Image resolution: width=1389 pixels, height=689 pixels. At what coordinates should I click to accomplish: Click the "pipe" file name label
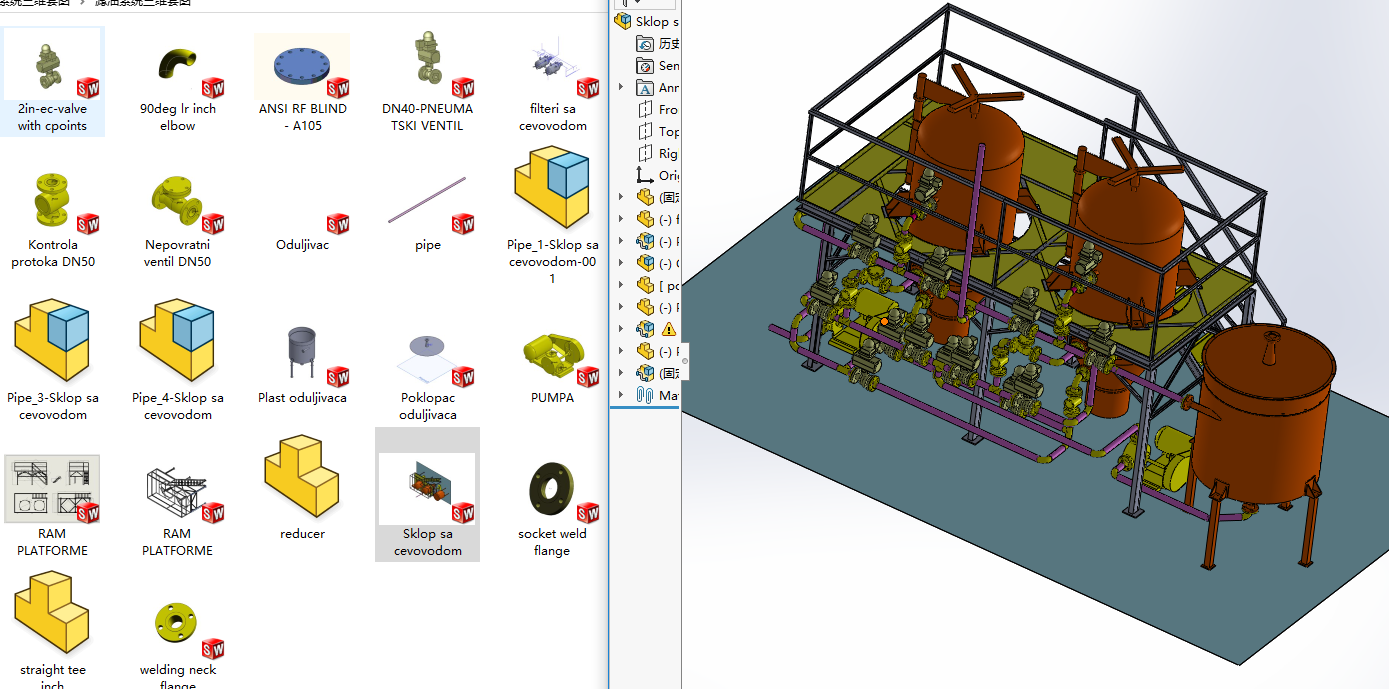[427, 245]
